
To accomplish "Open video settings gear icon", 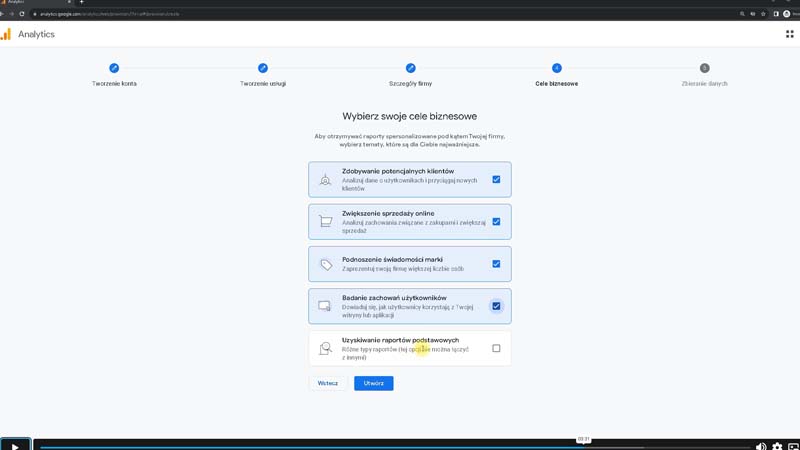I will point(777,446).
